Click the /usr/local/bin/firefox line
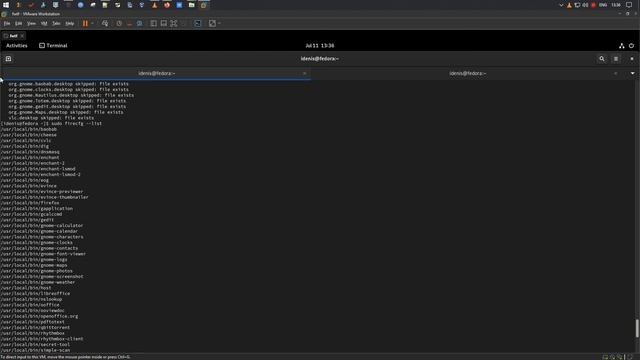640x360 pixels. point(30,203)
